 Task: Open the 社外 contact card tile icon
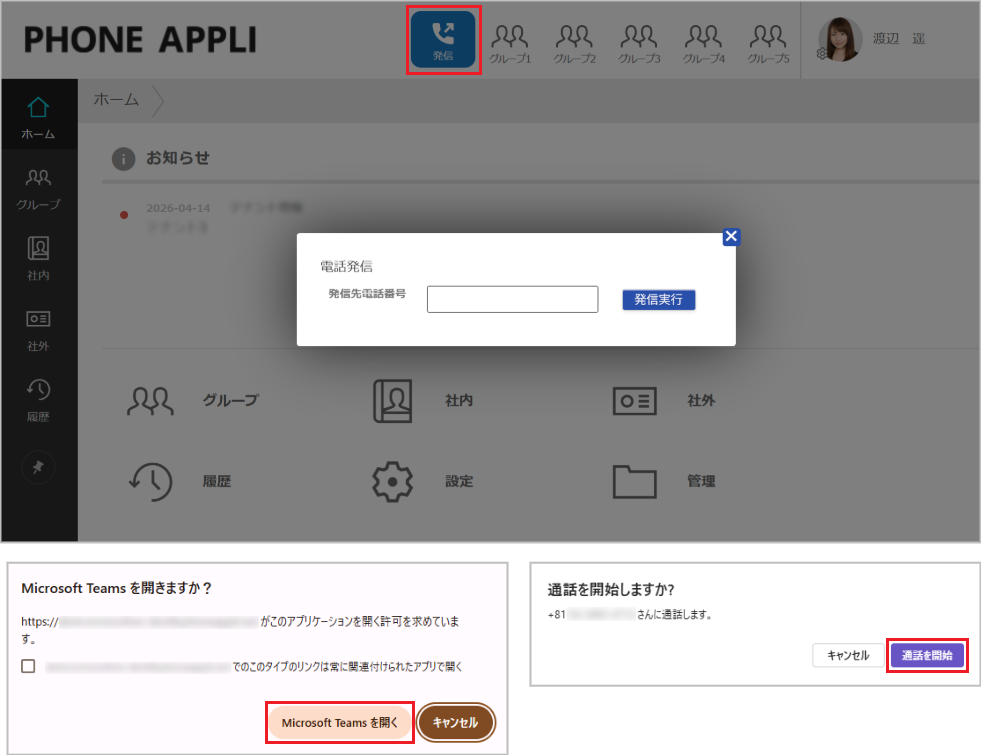(x=634, y=401)
